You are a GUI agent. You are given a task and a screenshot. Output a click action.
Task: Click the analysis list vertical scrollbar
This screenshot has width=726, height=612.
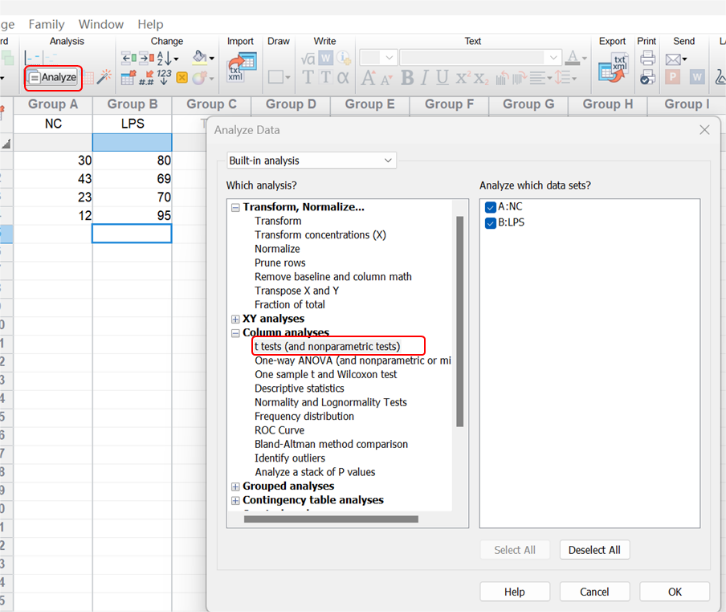click(460, 321)
